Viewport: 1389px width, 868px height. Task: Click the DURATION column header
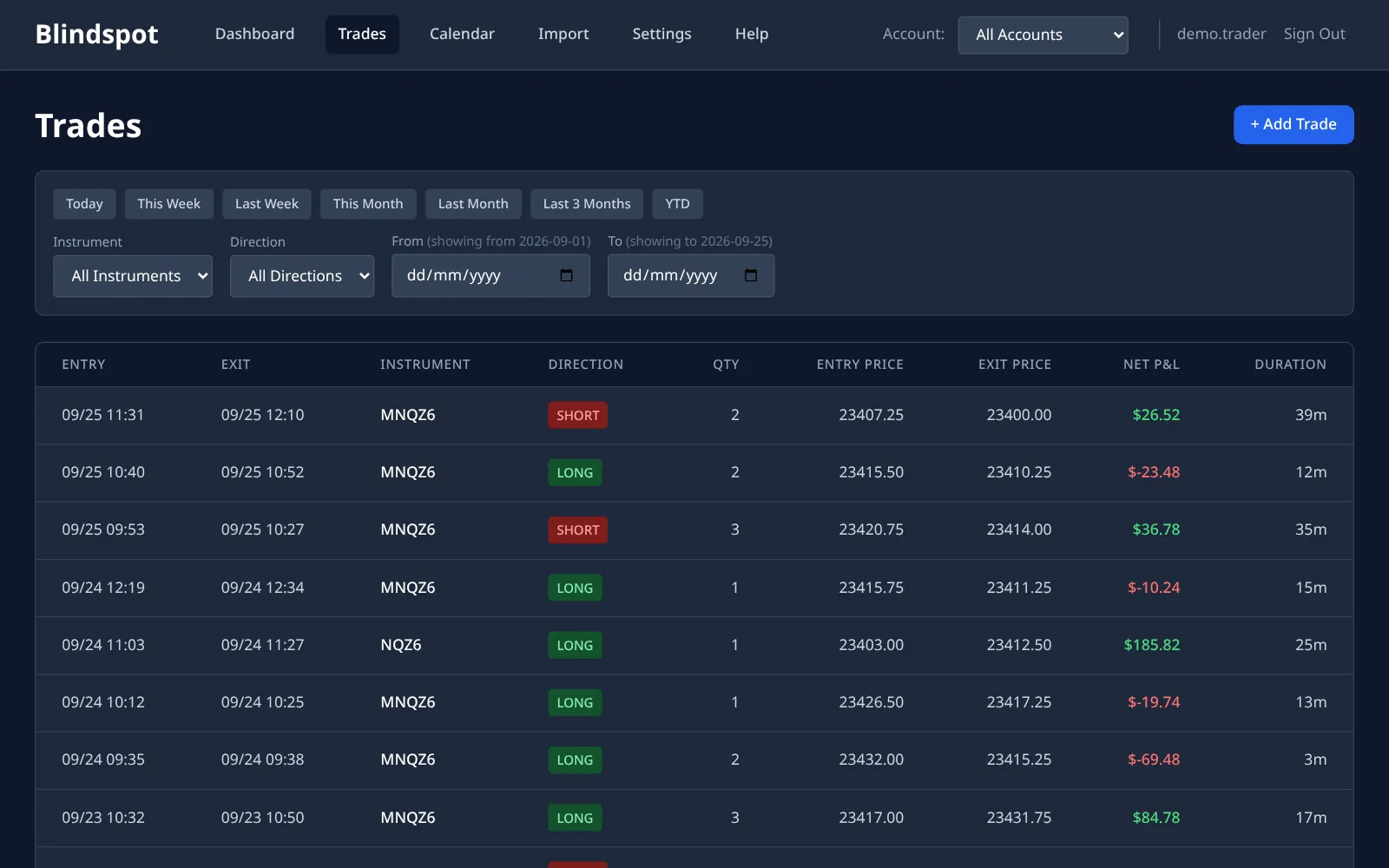click(1290, 365)
